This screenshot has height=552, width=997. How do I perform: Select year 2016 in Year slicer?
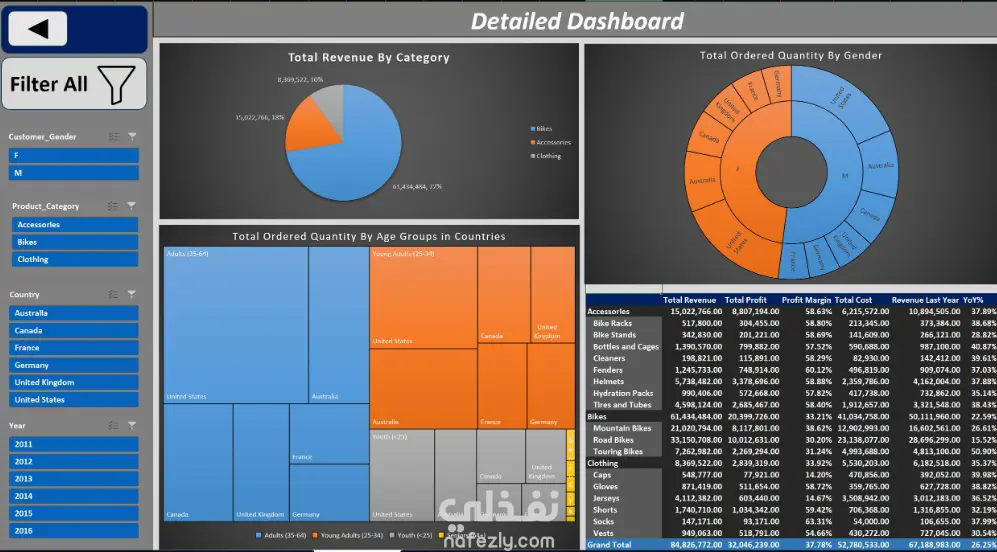[x=74, y=531]
